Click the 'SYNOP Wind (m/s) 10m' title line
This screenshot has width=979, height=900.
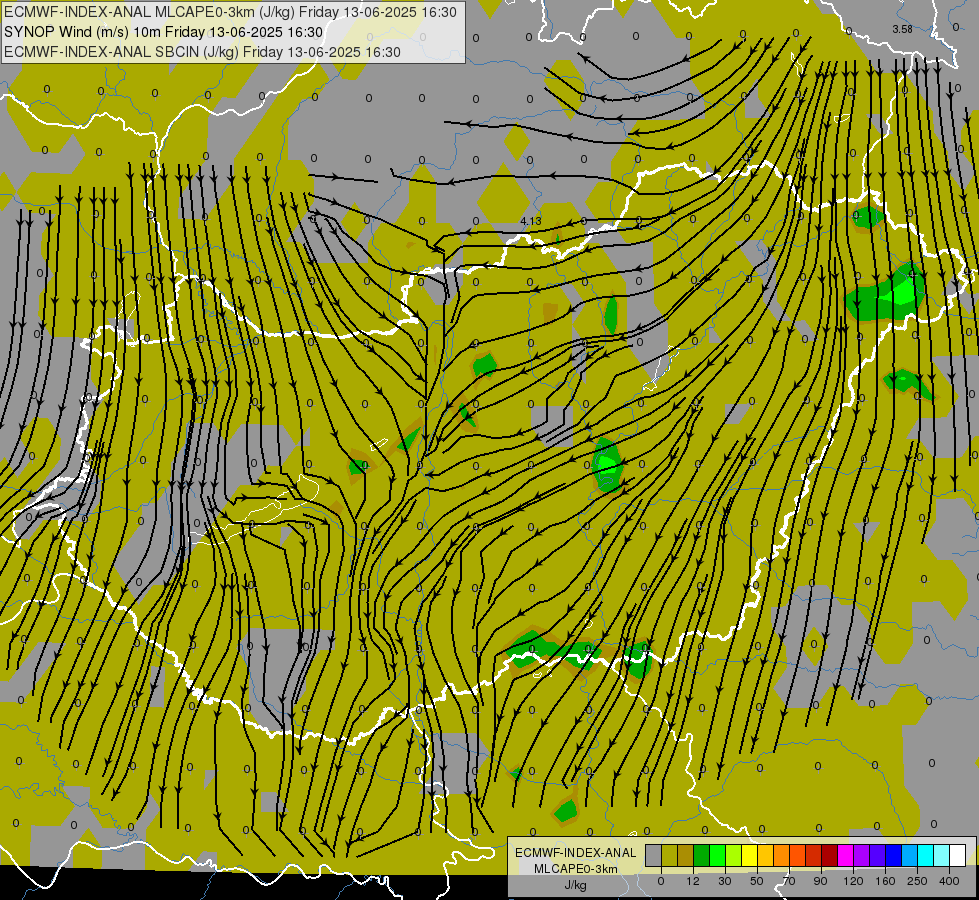pyautogui.click(x=164, y=32)
